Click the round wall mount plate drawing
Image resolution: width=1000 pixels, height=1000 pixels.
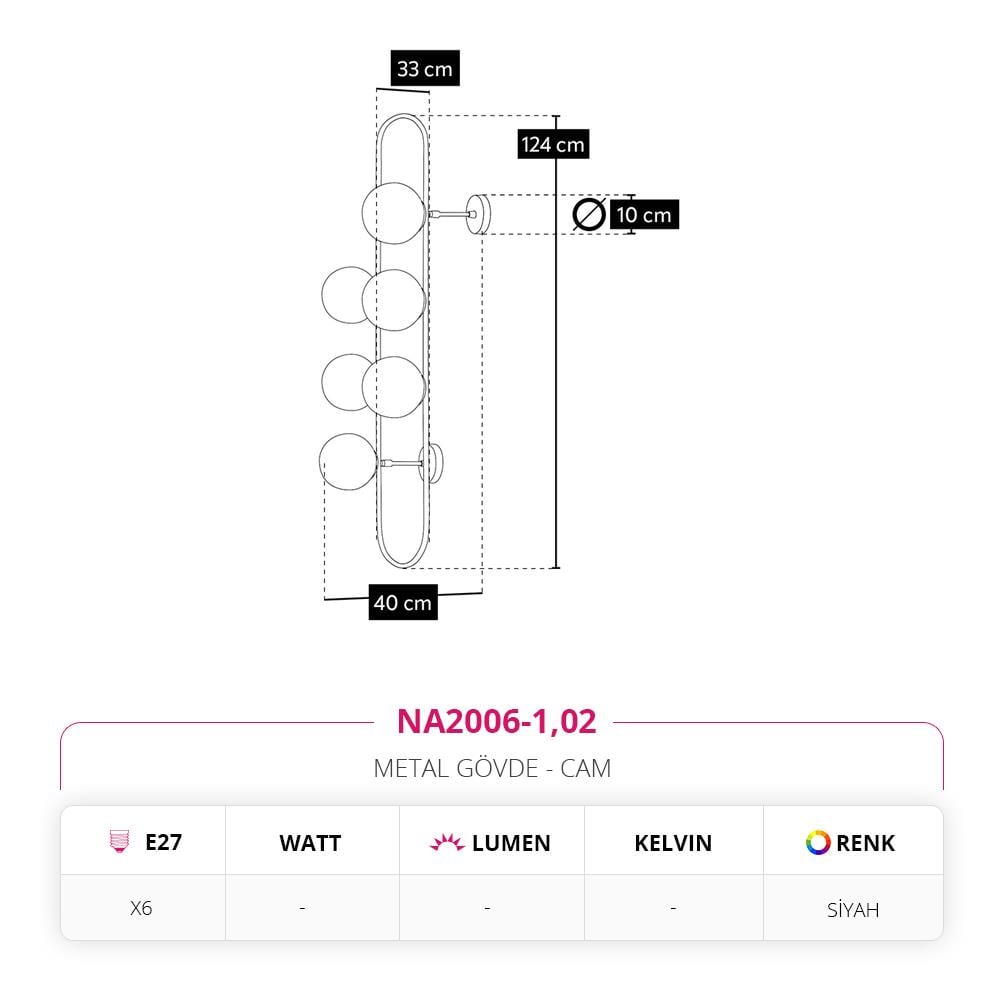tap(478, 214)
